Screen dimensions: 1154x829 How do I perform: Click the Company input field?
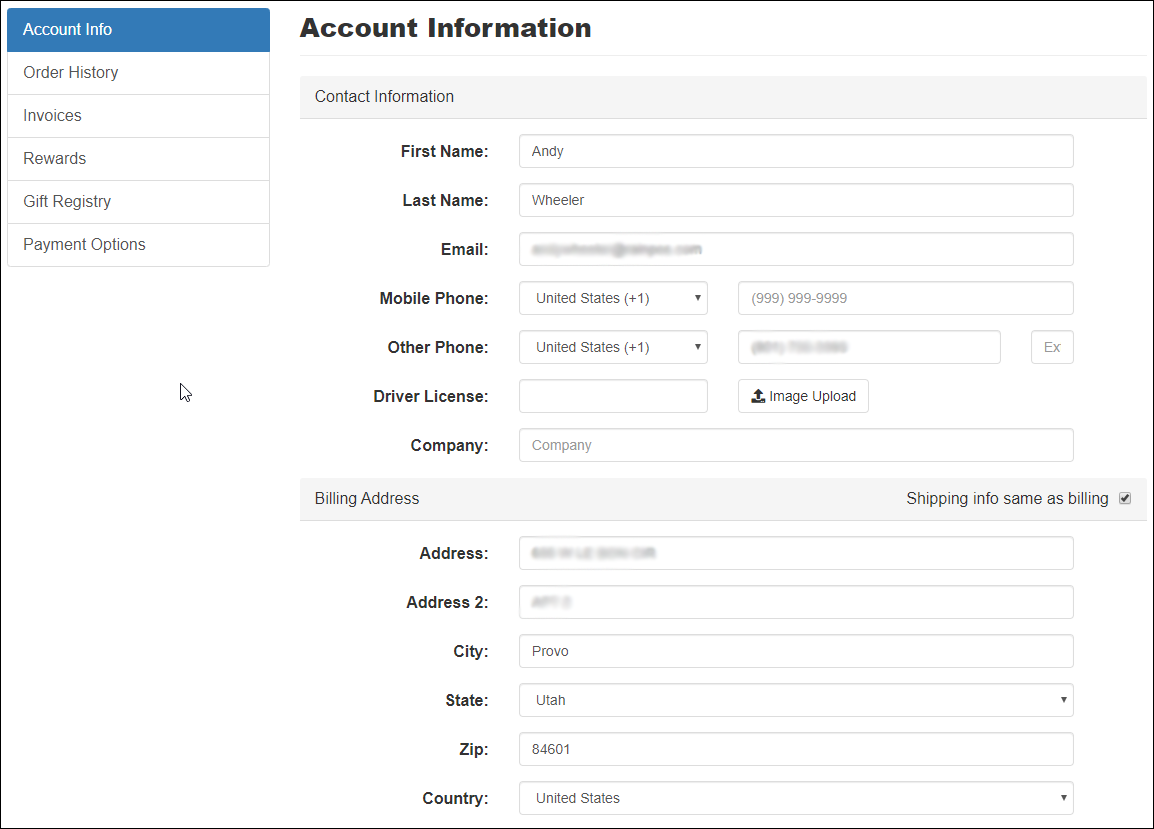(796, 445)
